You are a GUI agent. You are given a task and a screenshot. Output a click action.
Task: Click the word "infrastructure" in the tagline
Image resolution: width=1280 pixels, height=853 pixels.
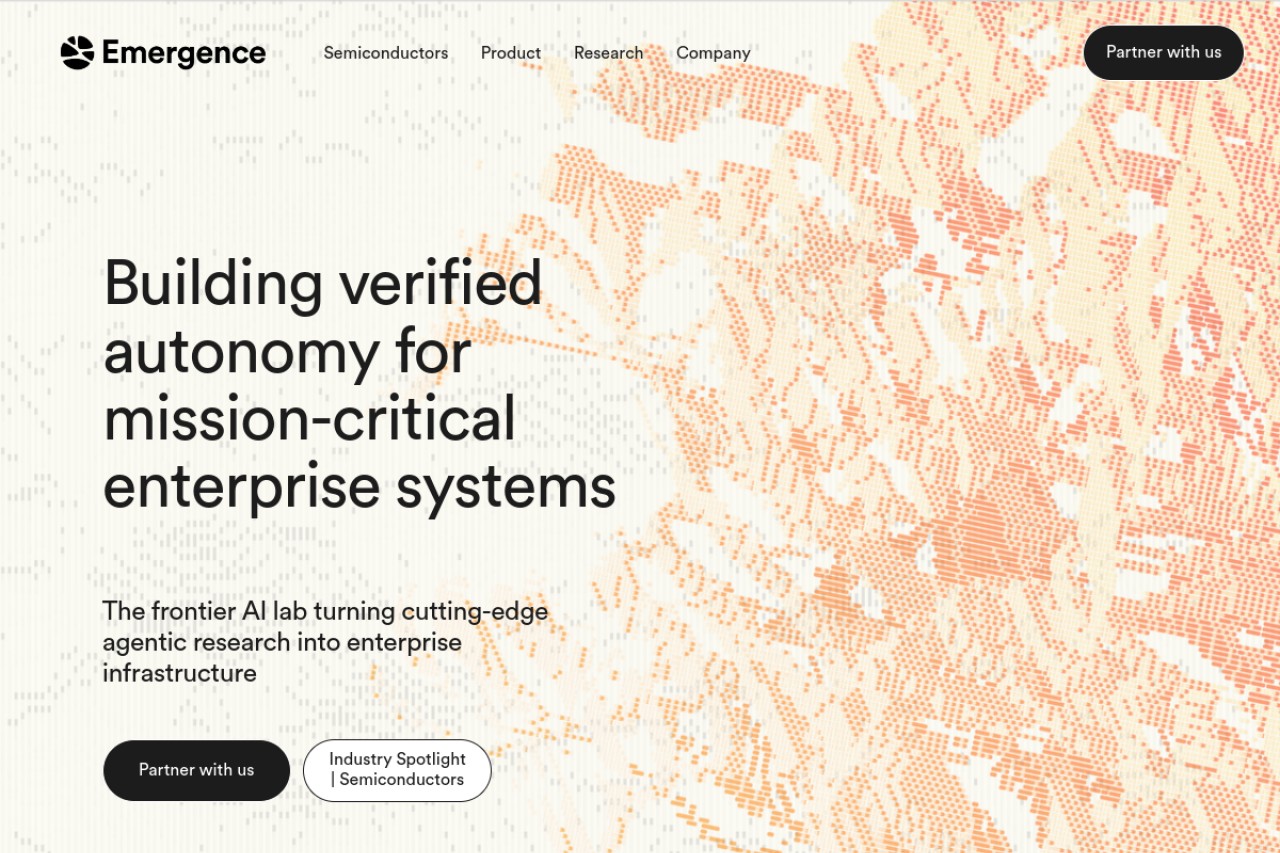(x=180, y=672)
